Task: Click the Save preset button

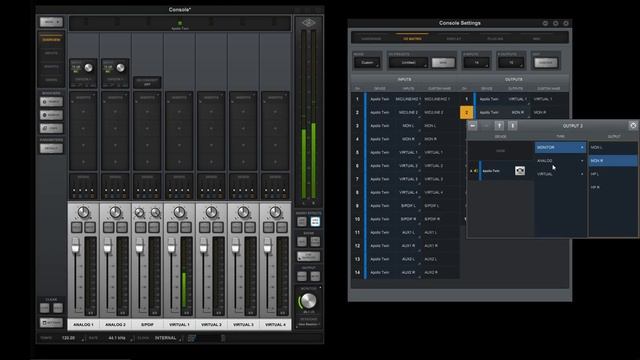Action: pyautogui.click(x=443, y=63)
